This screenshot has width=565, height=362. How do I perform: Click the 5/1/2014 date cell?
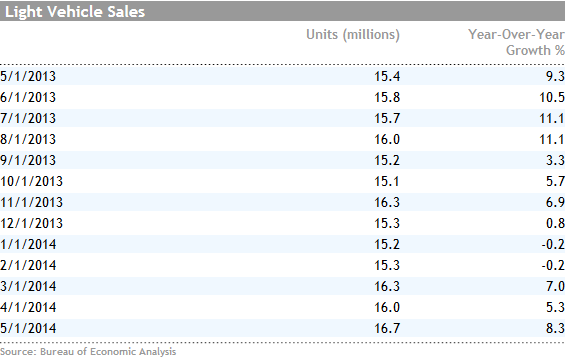tap(28, 329)
